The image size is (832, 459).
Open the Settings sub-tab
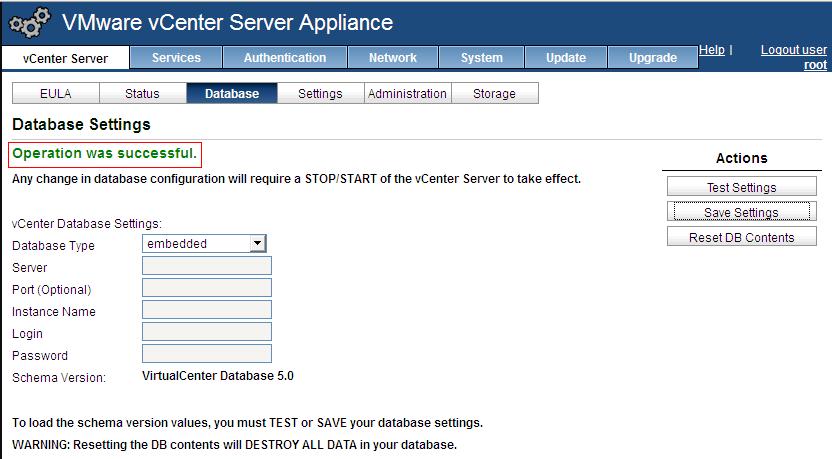(x=320, y=93)
